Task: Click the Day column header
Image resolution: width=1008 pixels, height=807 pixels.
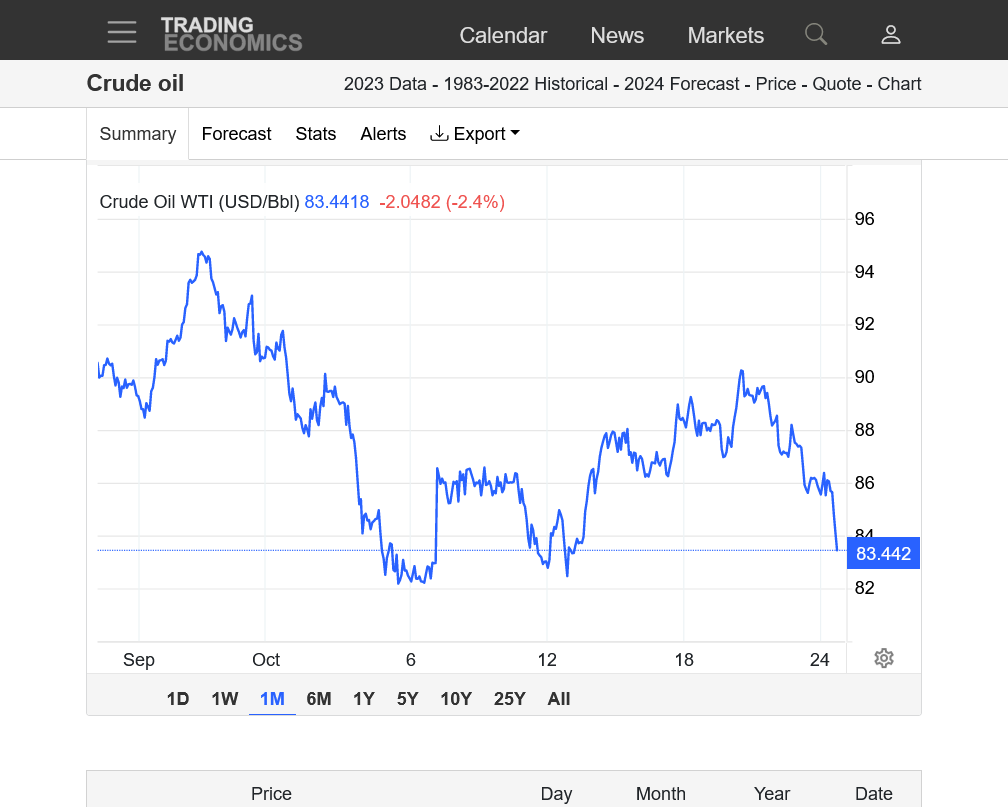Action: tap(556, 794)
